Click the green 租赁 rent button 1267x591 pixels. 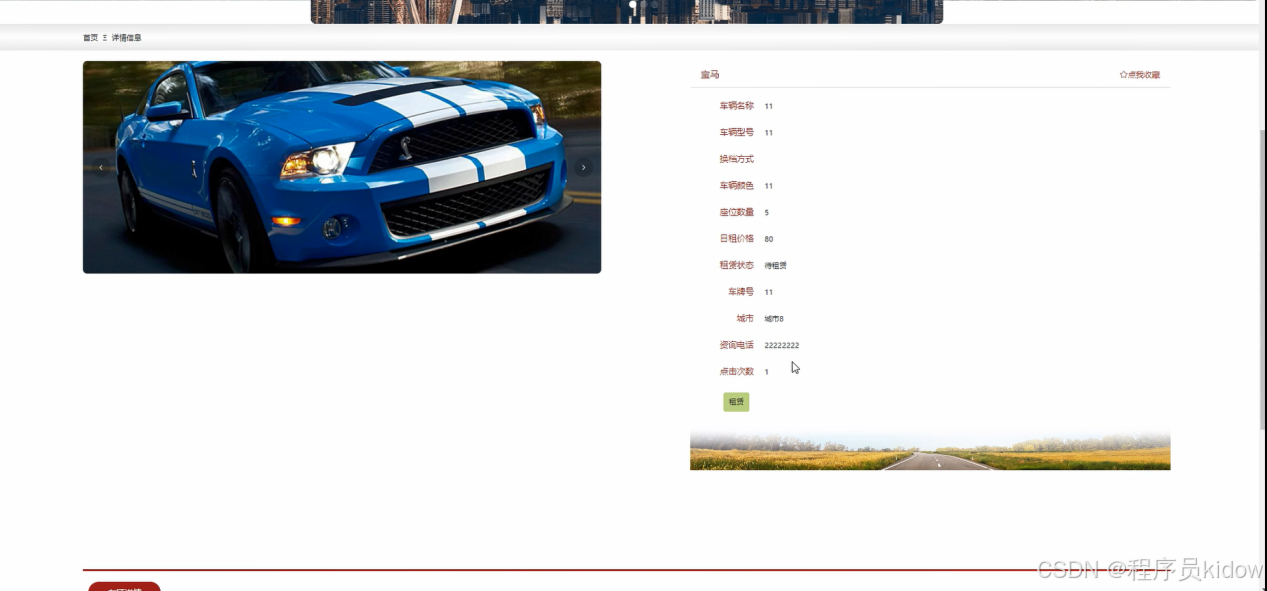click(736, 402)
